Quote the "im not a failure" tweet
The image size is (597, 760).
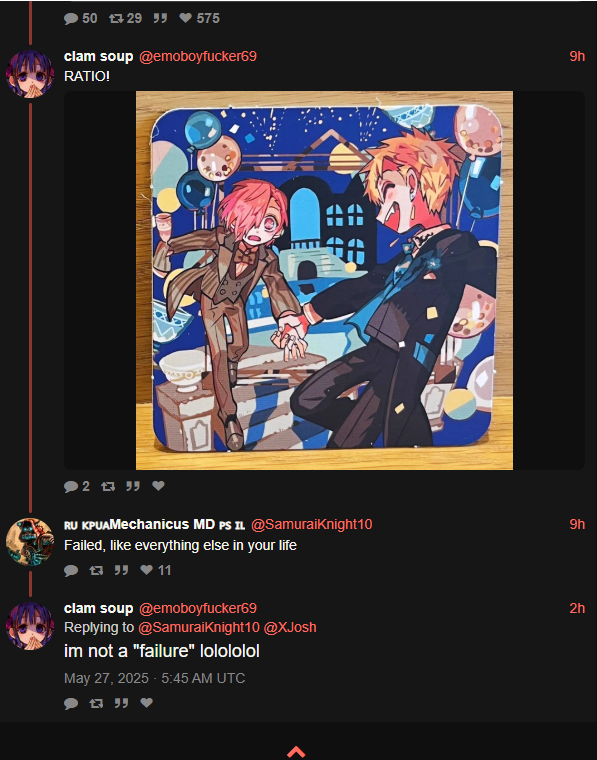pos(121,703)
